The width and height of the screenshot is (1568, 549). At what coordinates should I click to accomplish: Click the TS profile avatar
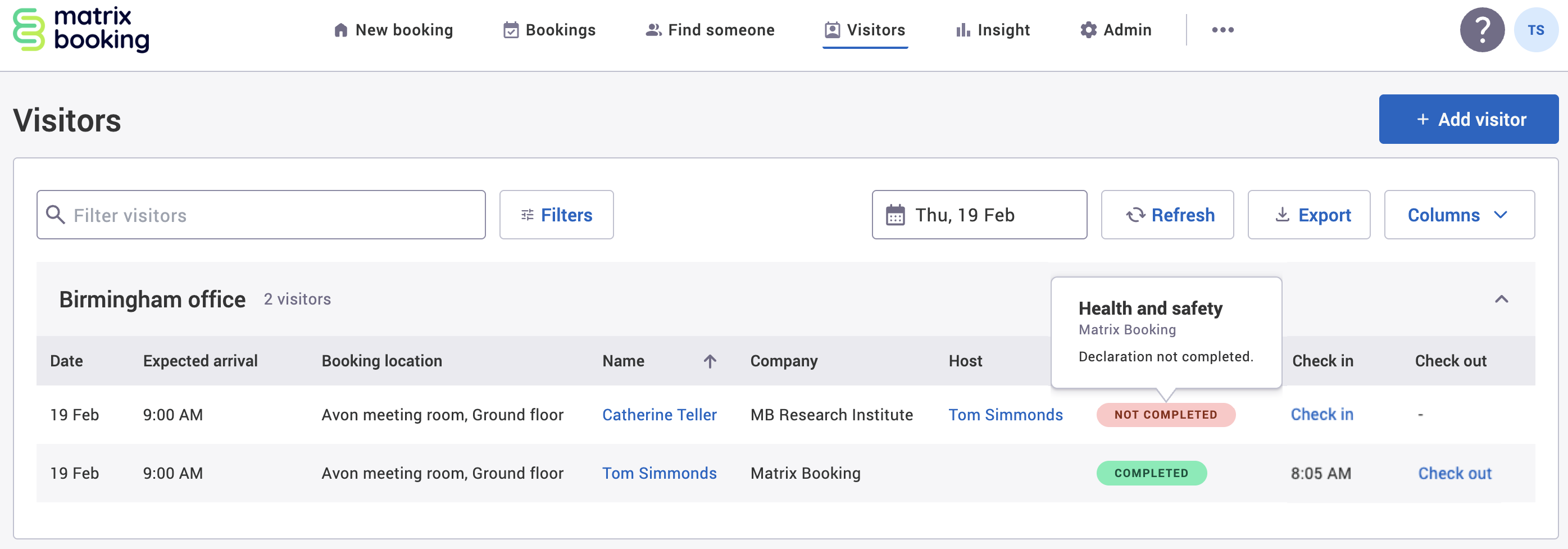click(x=1537, y=29)
